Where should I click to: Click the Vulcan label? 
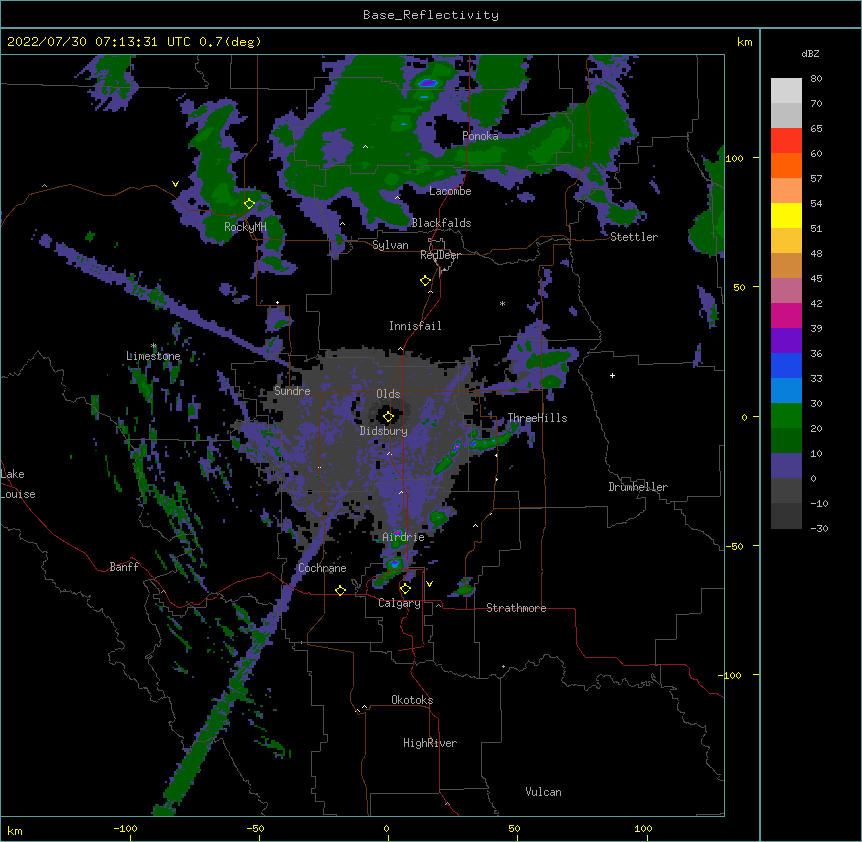tap(543, 792)
